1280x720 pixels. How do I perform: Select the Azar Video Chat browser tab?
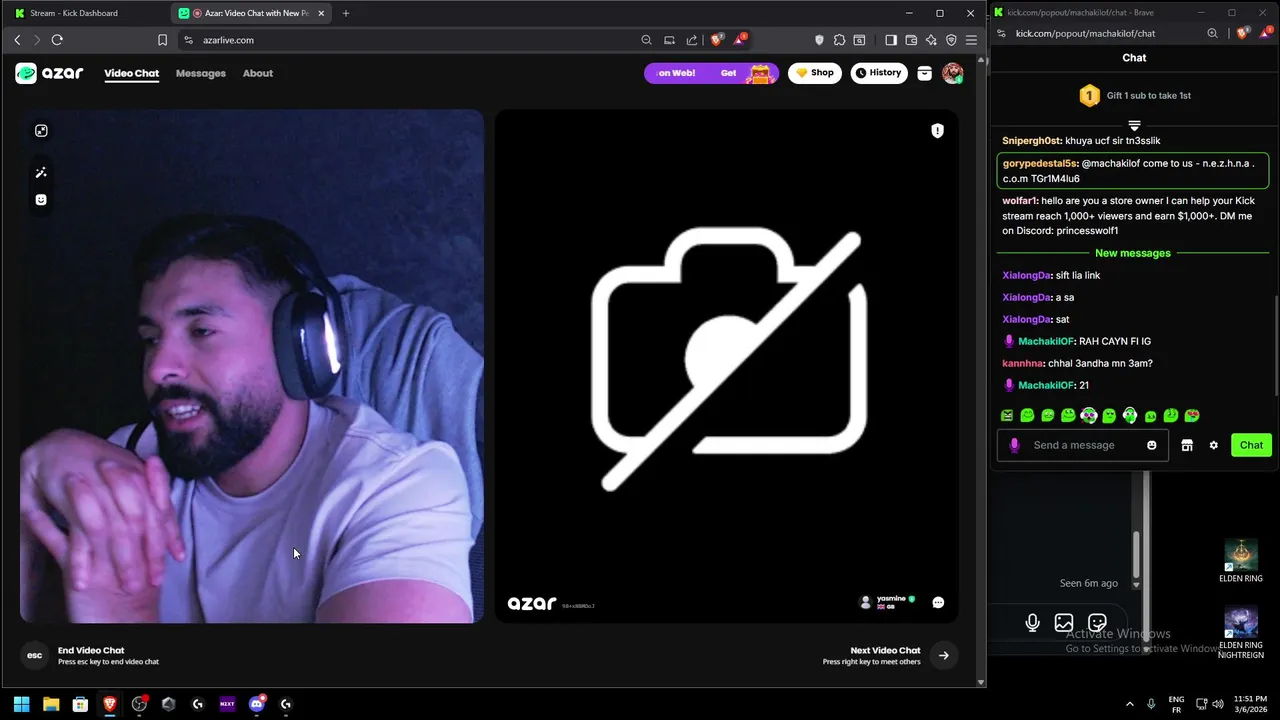click(250, 13)
